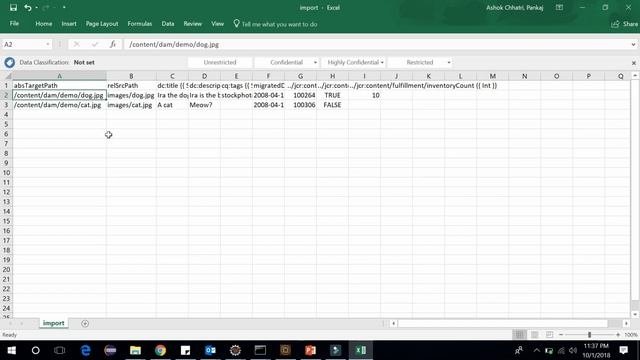Click the Ribbon Display Options icon
The height and width of the screenshot is (360, 640).
[x=560, y=7]
